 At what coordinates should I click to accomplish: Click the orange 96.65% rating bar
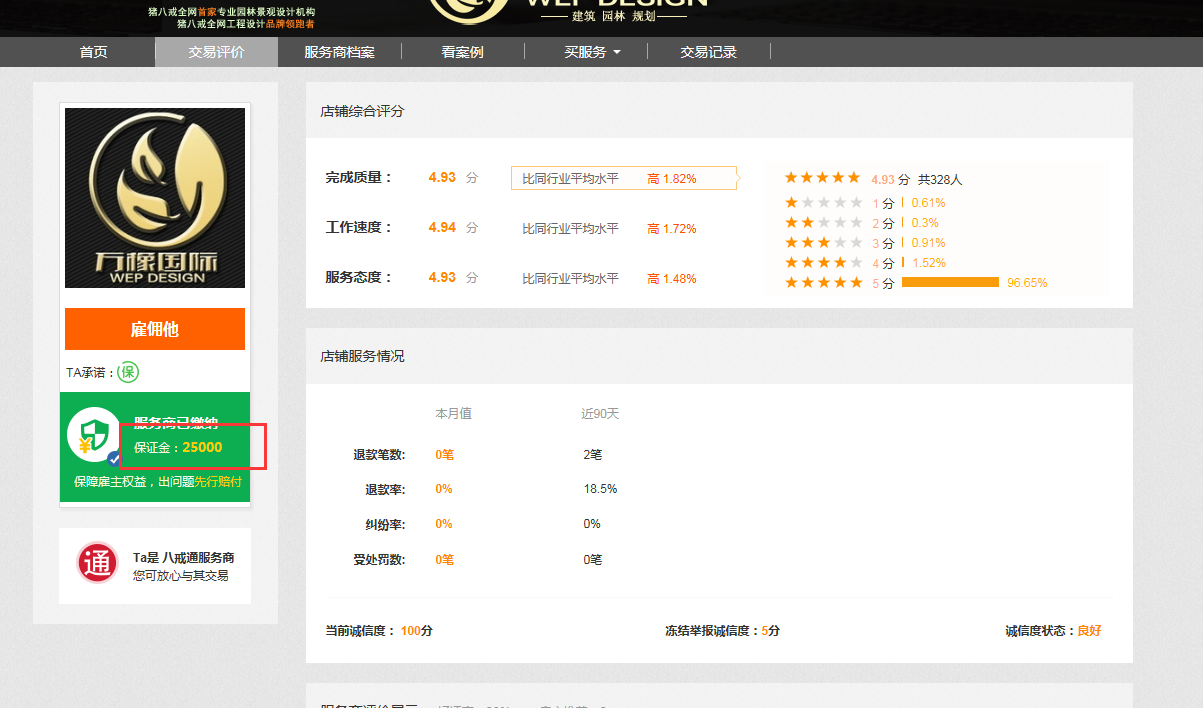coord(950,283)
